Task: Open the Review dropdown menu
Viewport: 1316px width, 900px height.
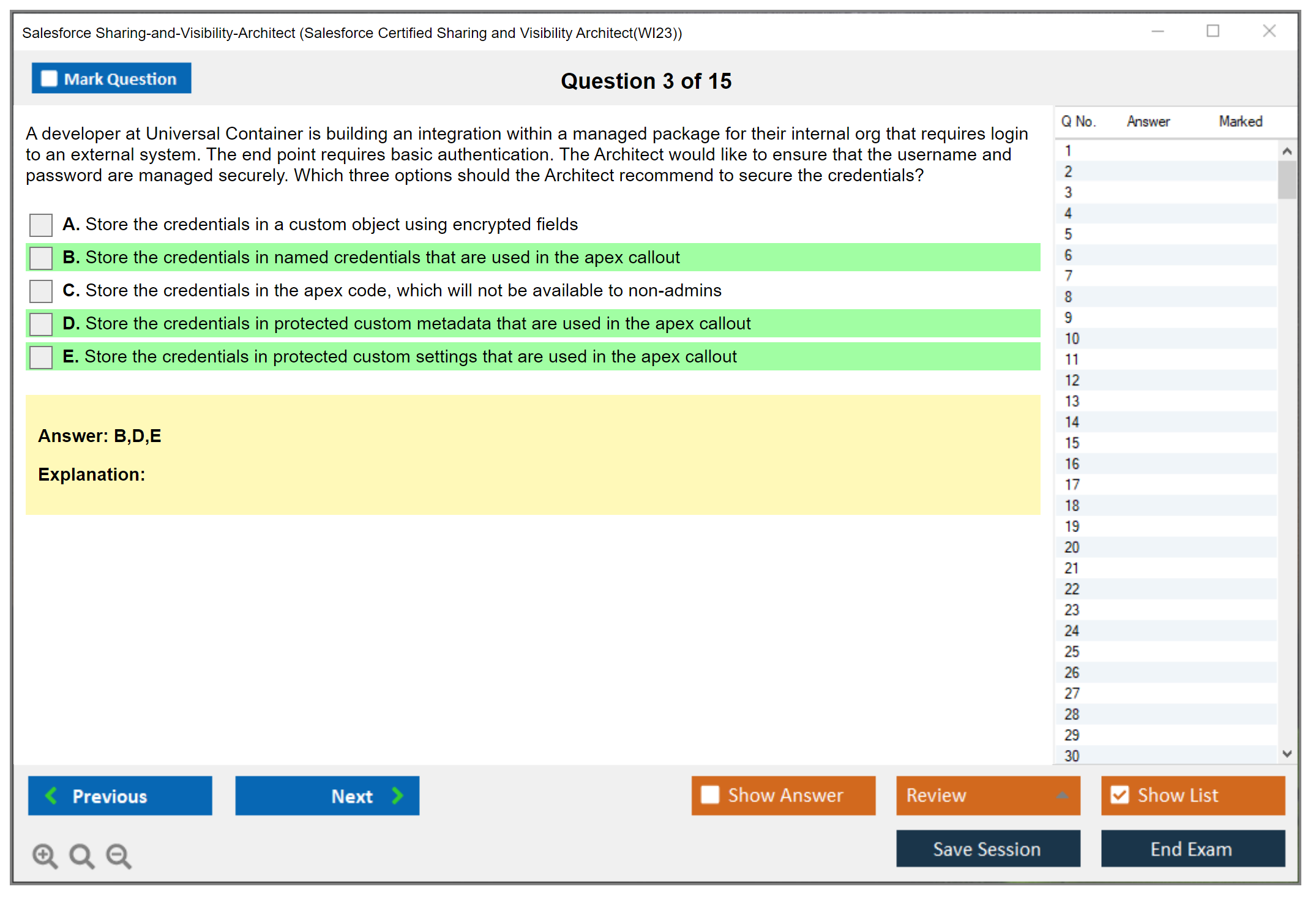Action: 987,795
